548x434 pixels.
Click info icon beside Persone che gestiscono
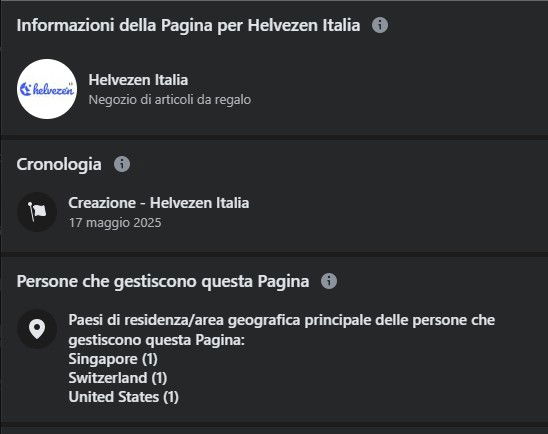(329, 281)
